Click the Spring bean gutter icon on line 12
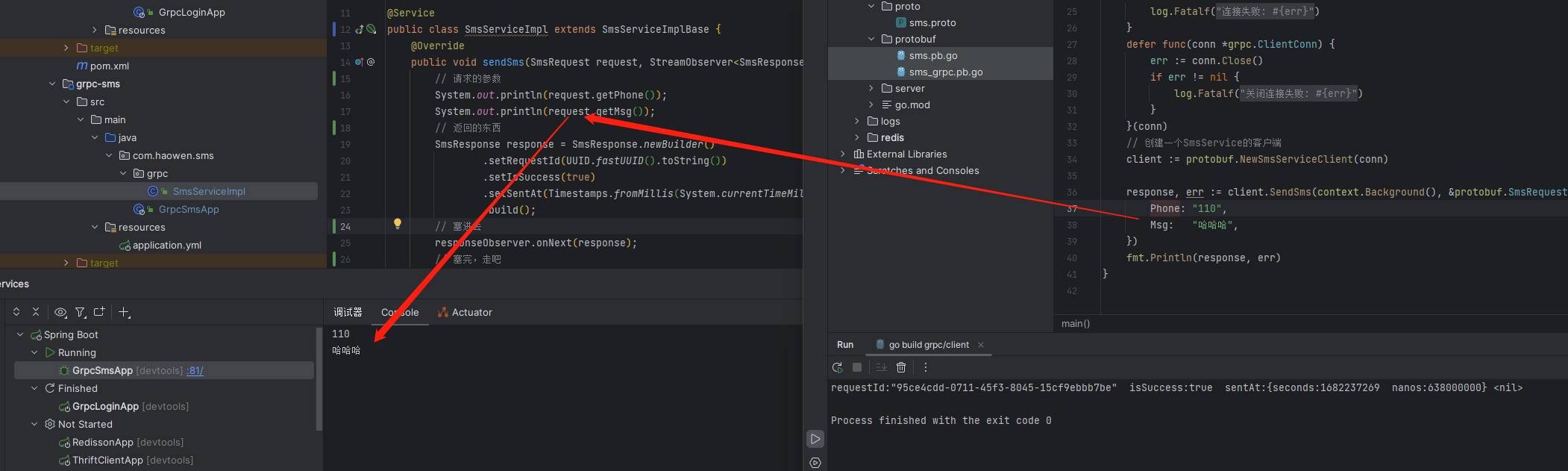1568x471 pixels. (x=371, y=29)
